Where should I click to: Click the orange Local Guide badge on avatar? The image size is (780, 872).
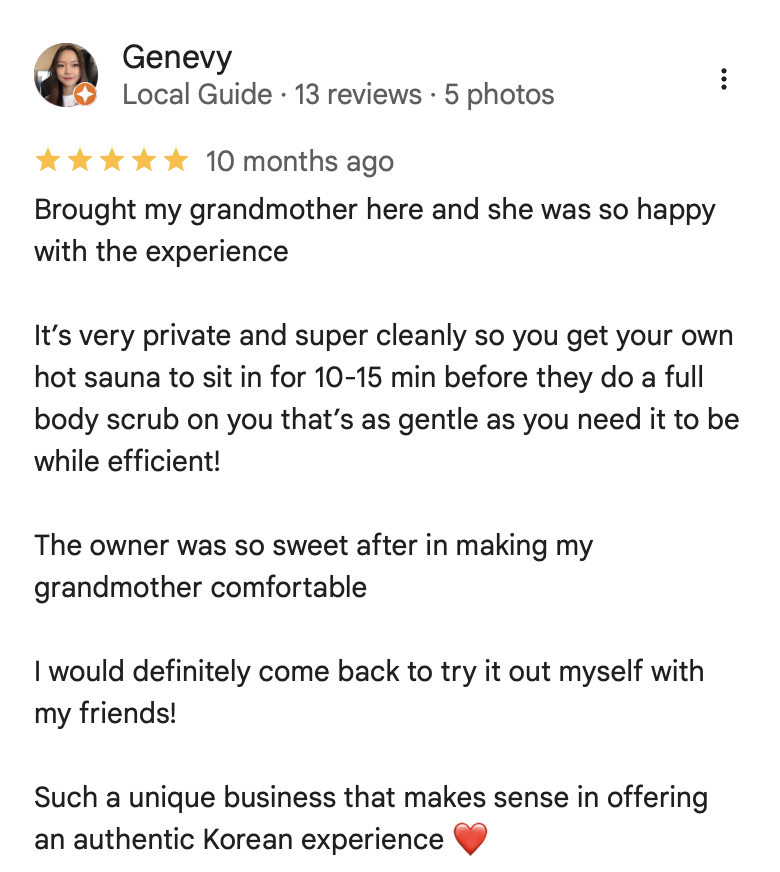[x=87, y=95]
